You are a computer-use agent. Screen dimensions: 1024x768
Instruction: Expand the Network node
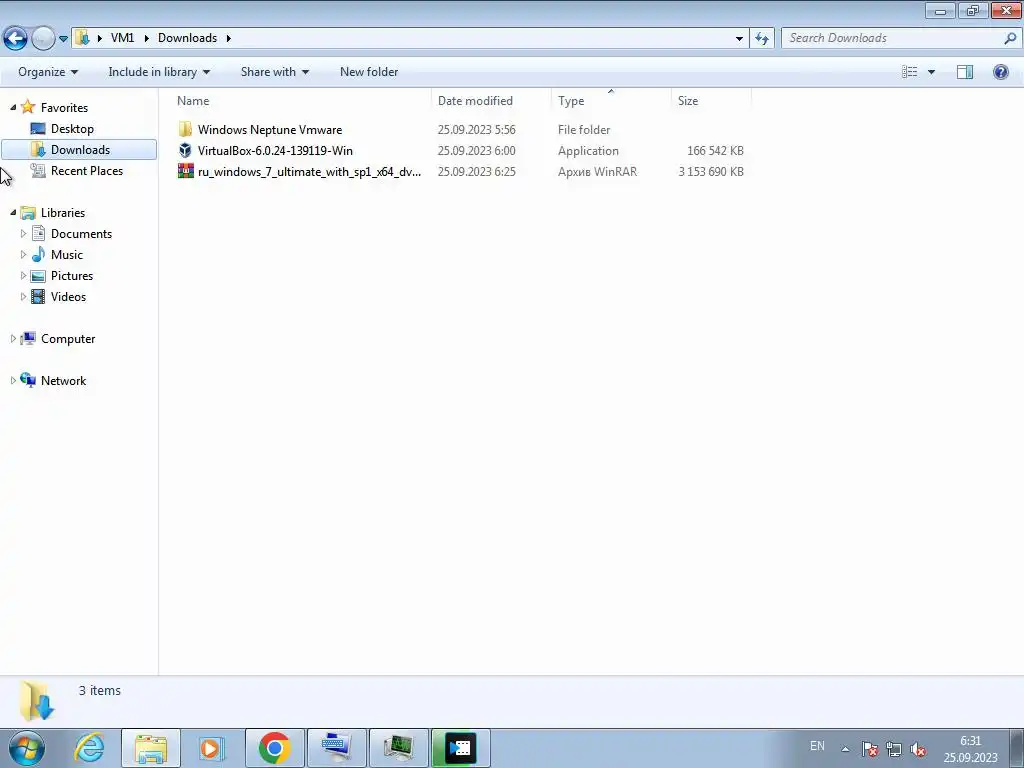13,380
